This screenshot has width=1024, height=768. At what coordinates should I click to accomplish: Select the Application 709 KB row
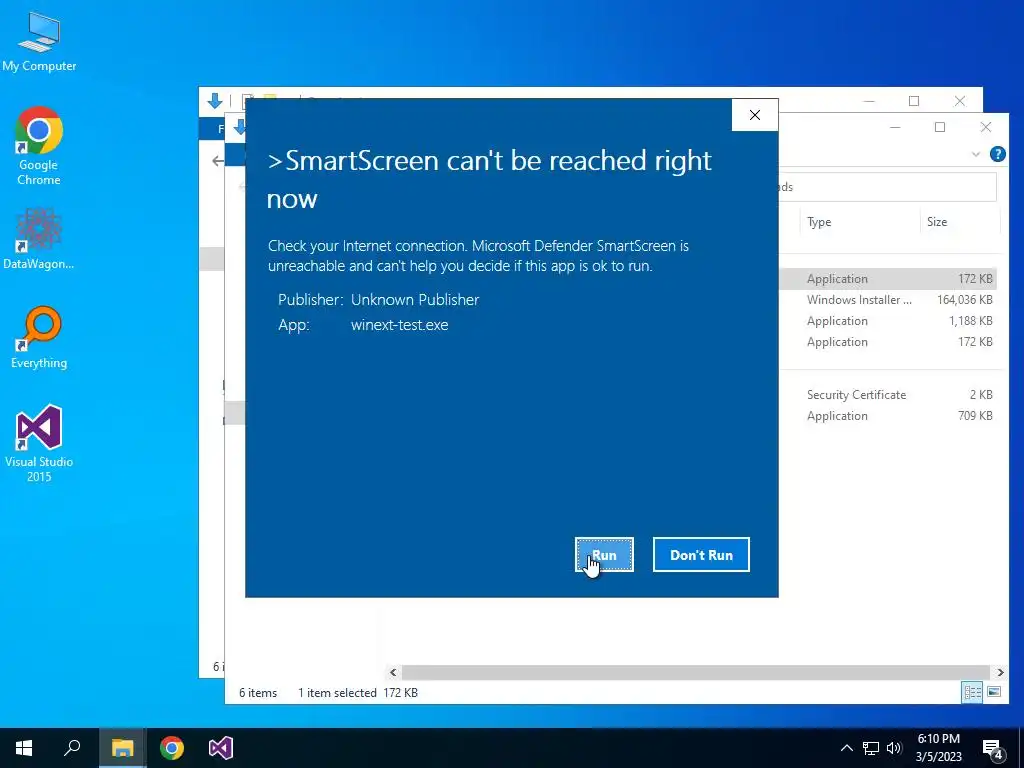[888, 415]
